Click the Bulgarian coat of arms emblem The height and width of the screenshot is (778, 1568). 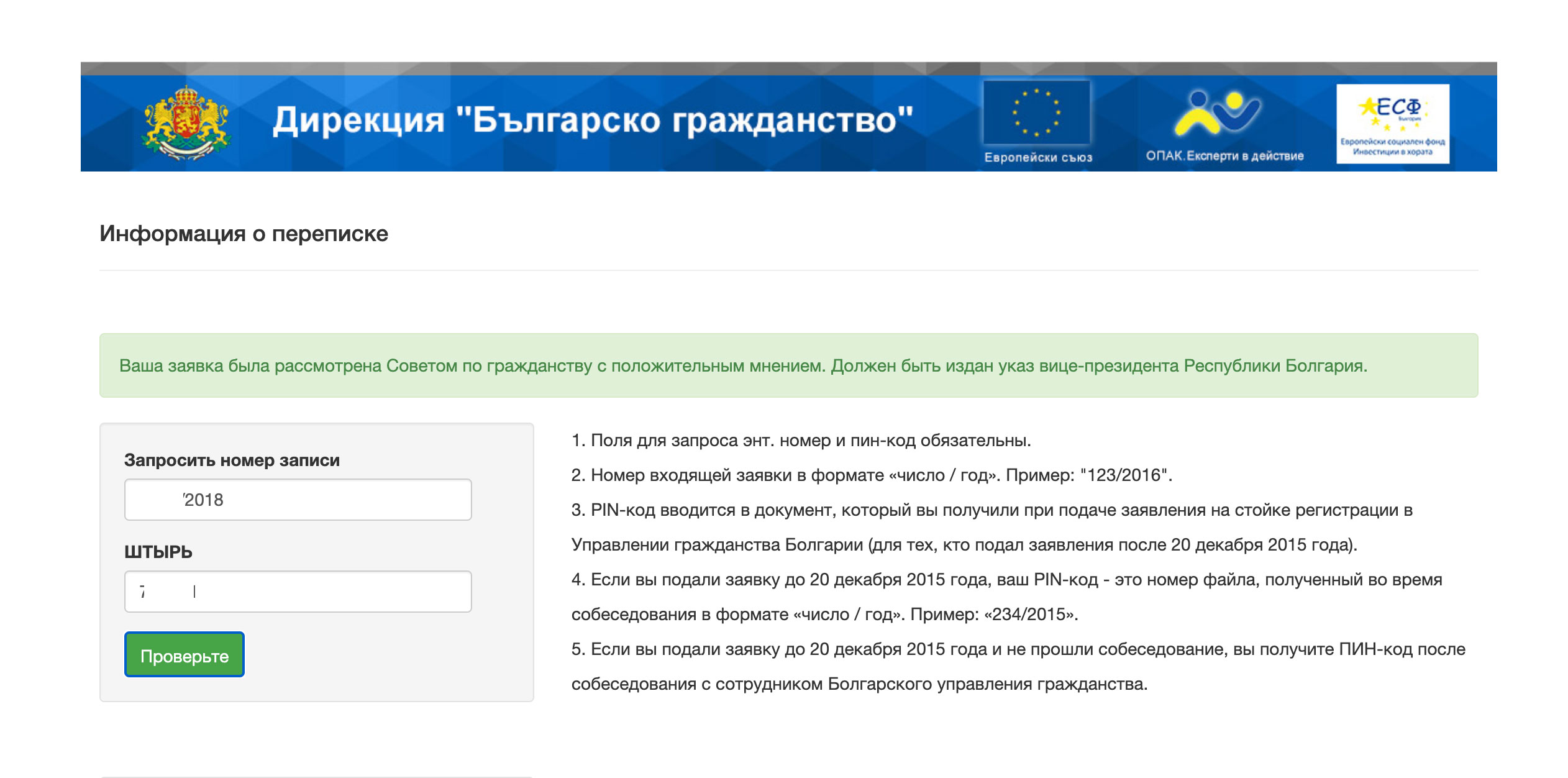(x=185, y=123)
